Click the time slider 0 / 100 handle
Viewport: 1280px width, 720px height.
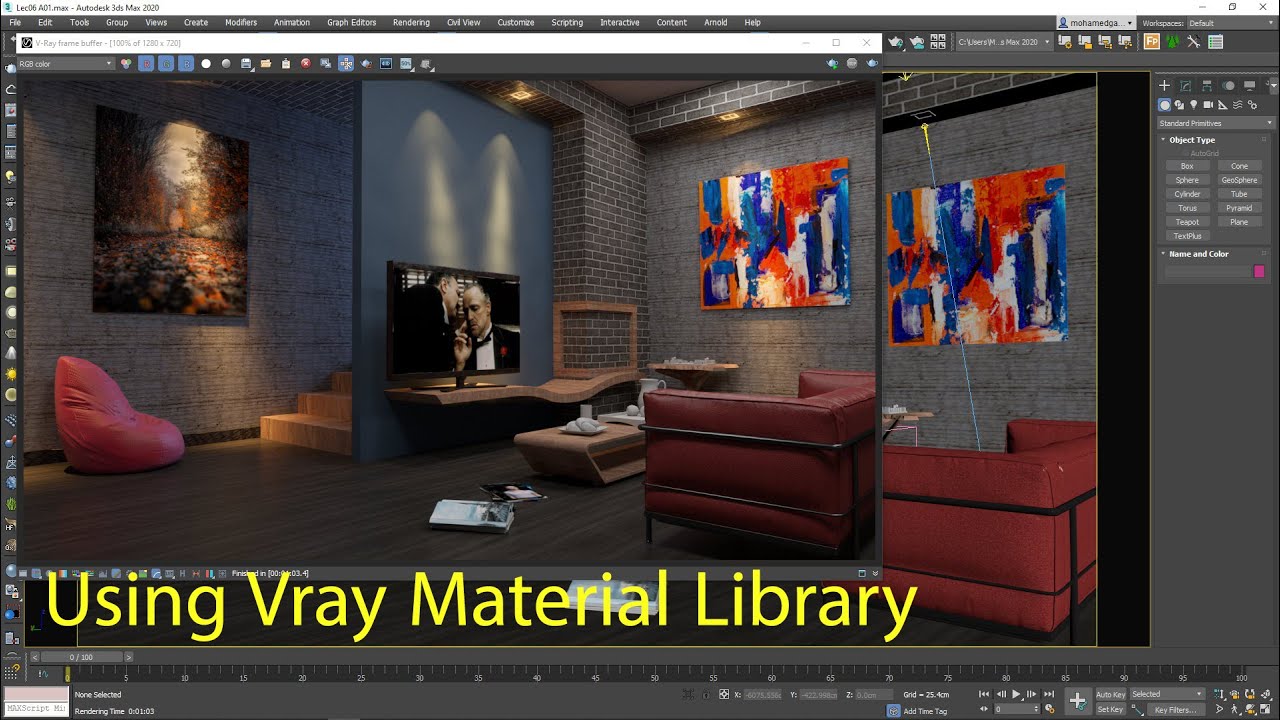(x=83, y=657)
